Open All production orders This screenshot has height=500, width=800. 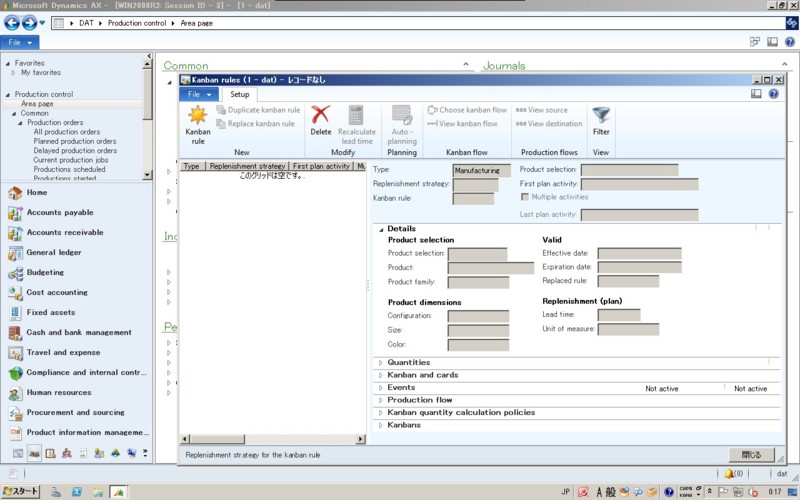point(67,132)
